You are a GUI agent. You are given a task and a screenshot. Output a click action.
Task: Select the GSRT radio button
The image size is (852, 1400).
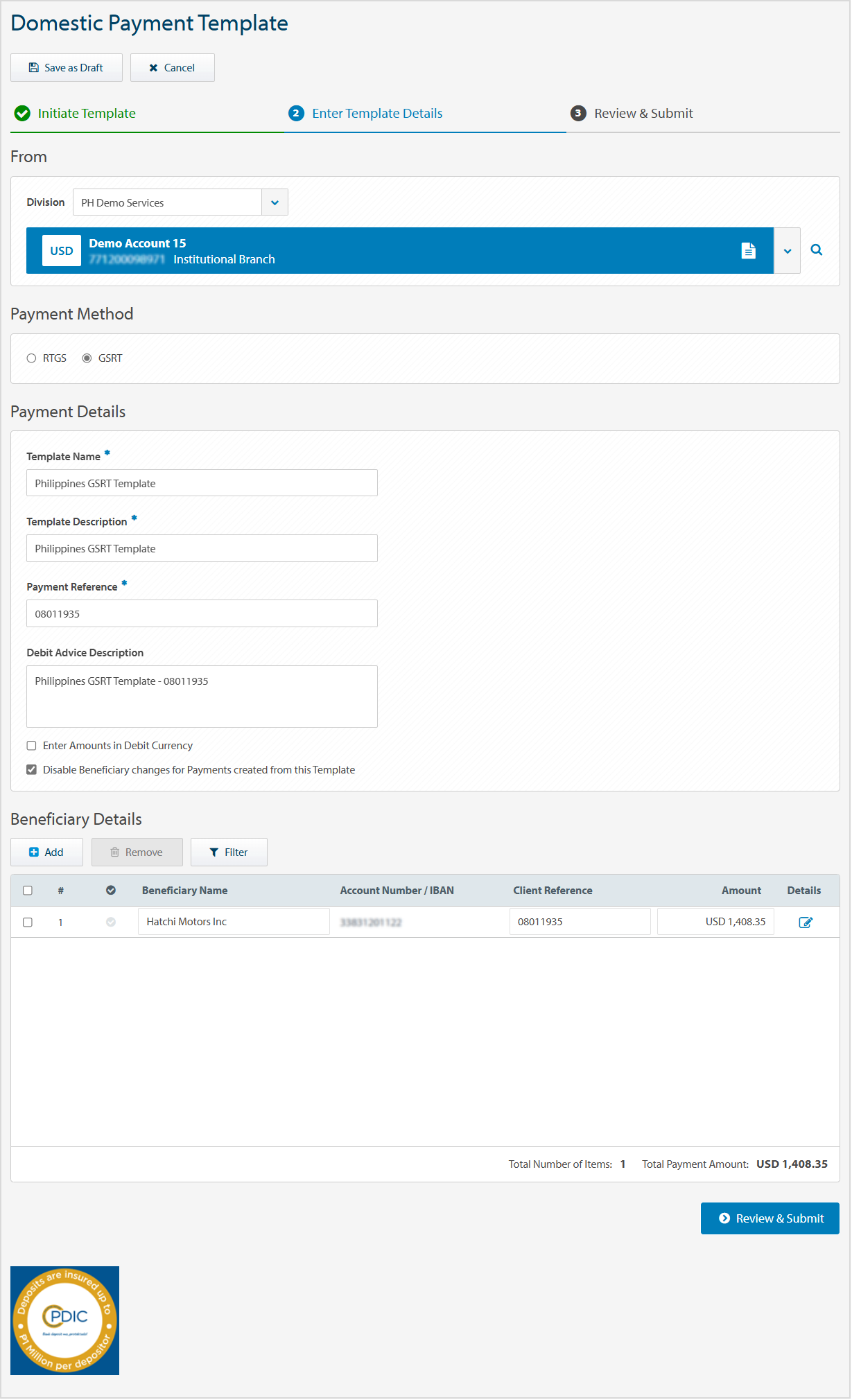pyautogui.click(x=87, y=358)
